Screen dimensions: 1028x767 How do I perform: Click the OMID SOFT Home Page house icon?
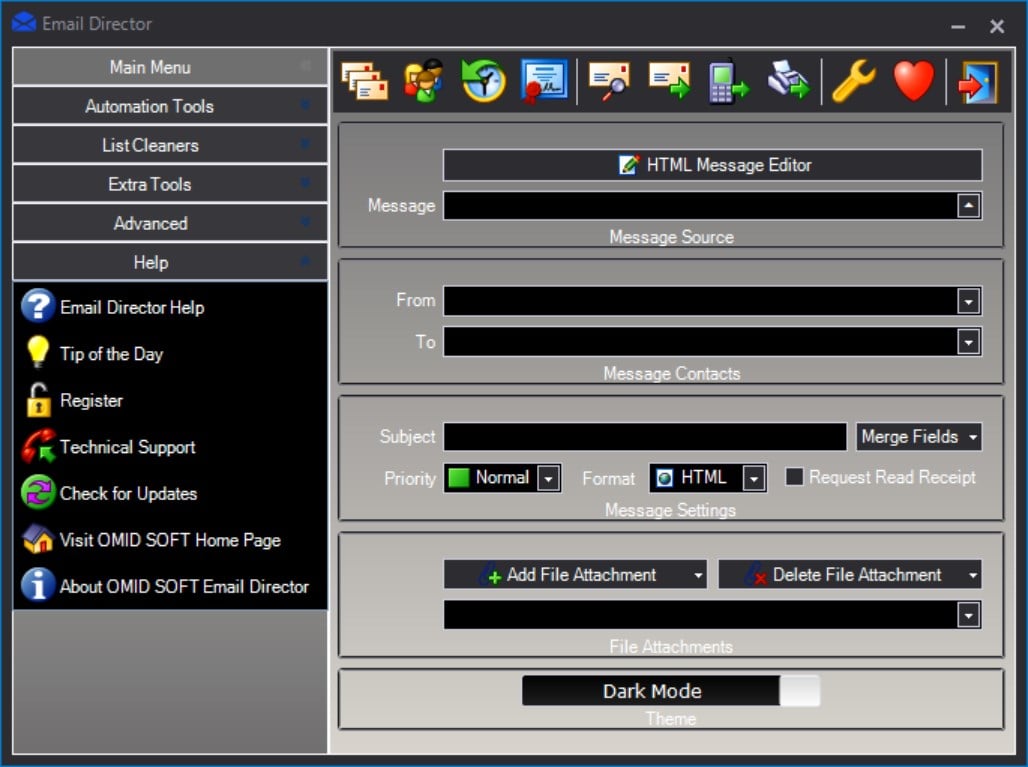(x=38, y=539)
